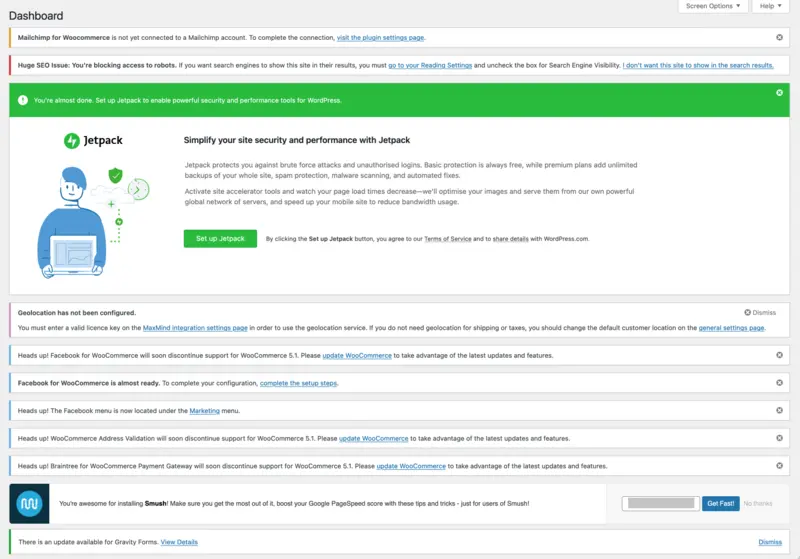Click don't want this site to show link

coord(698,65)
